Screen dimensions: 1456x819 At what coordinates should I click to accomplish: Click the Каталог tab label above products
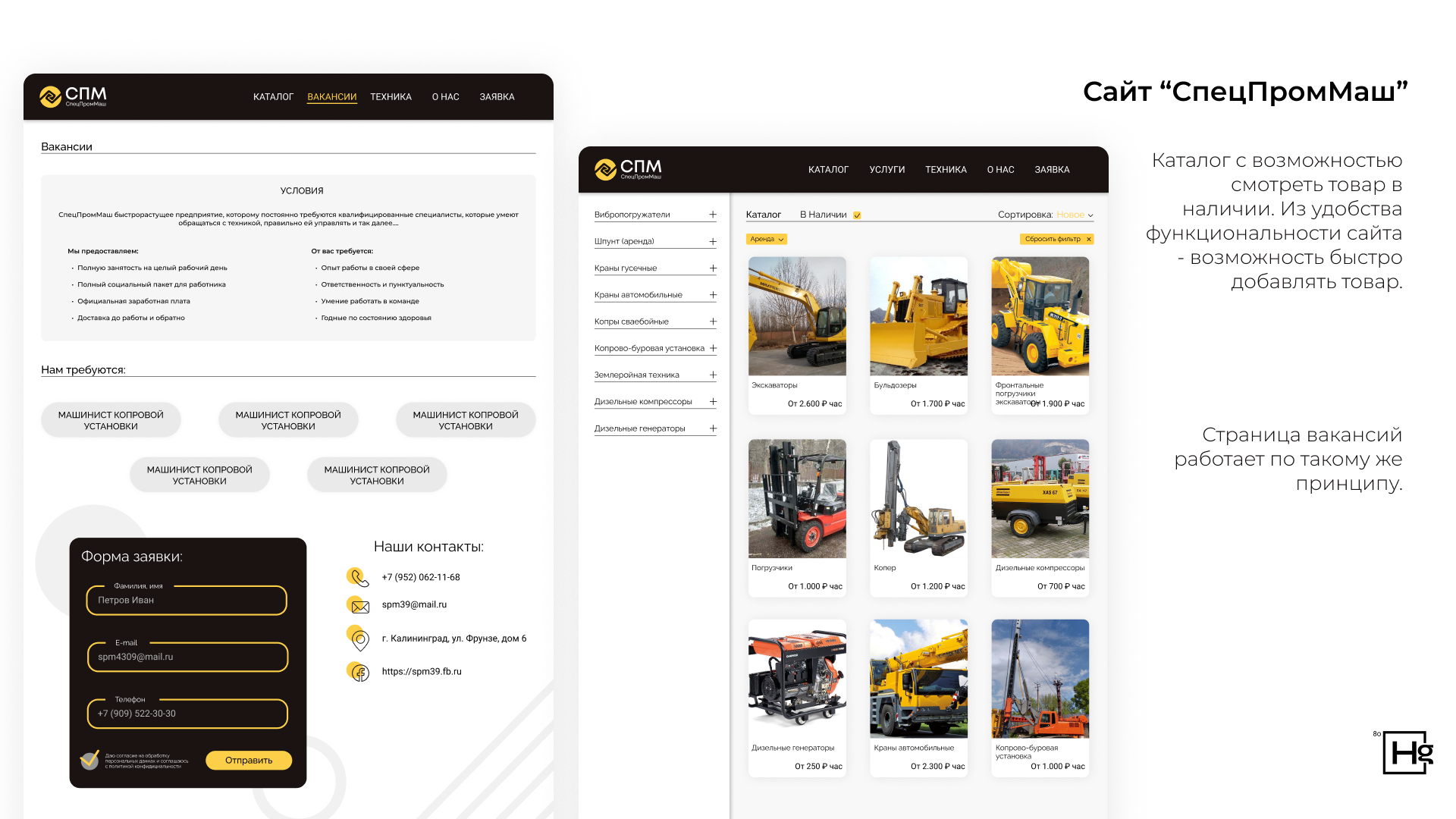[763, 215]
